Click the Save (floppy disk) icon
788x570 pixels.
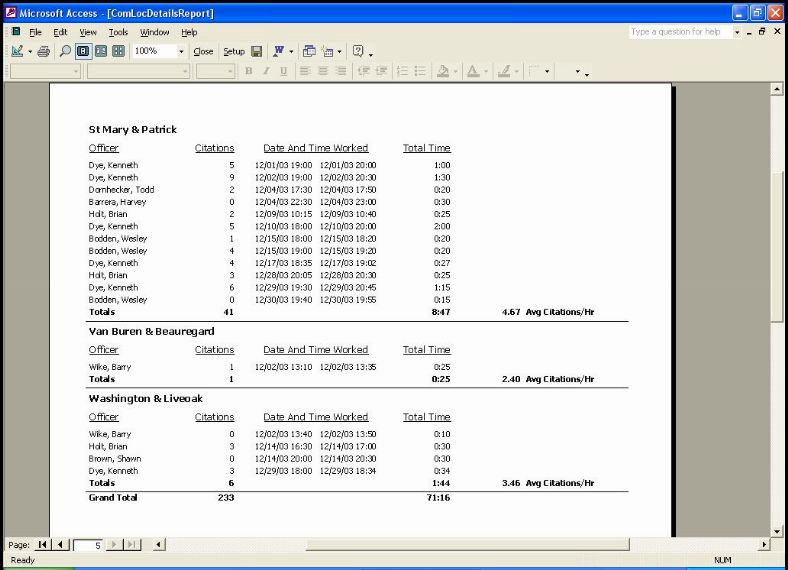pyautogui.click(x=257, y=51)
